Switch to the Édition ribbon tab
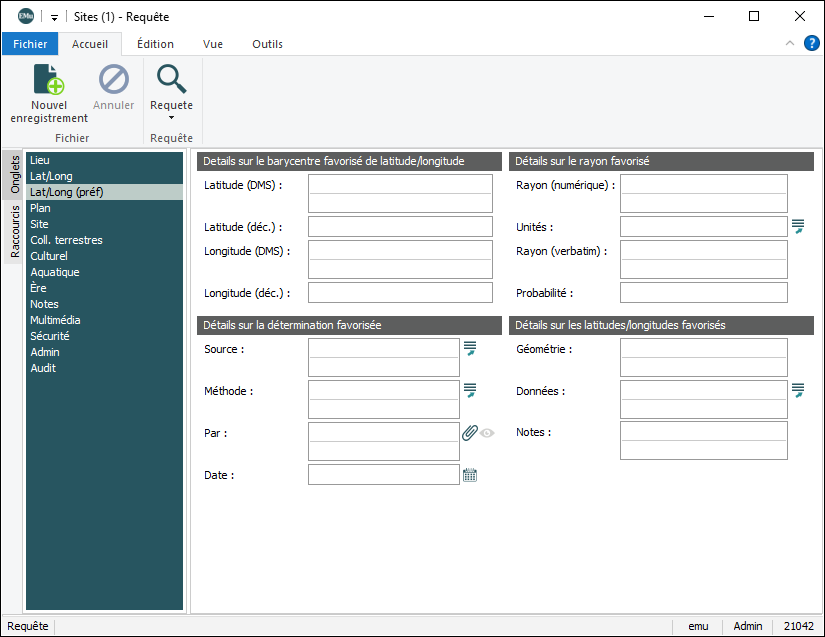This screenshot has width=825, height=637. pos(155,44)
